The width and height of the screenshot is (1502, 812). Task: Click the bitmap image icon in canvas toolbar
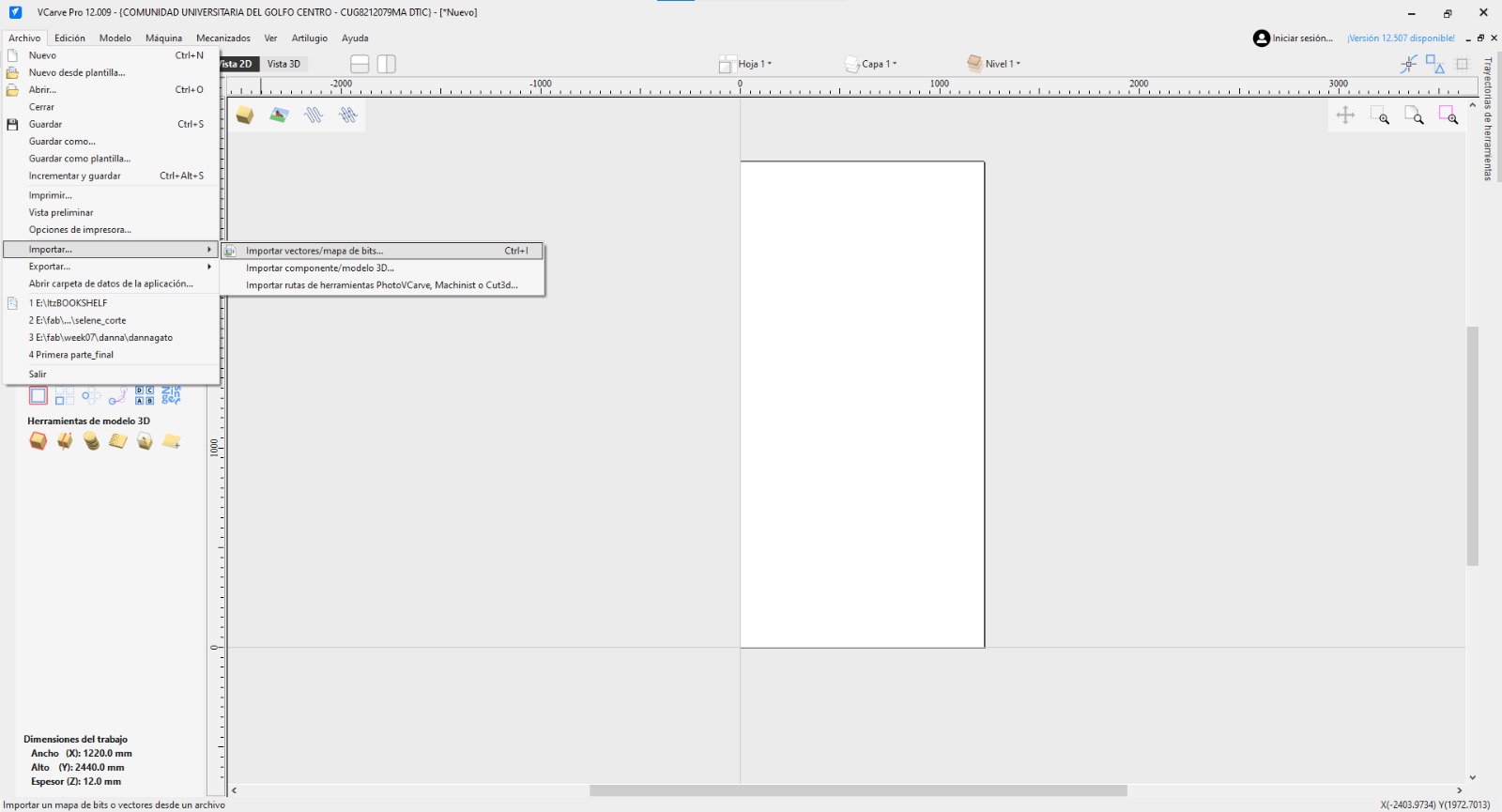point(279,115)
